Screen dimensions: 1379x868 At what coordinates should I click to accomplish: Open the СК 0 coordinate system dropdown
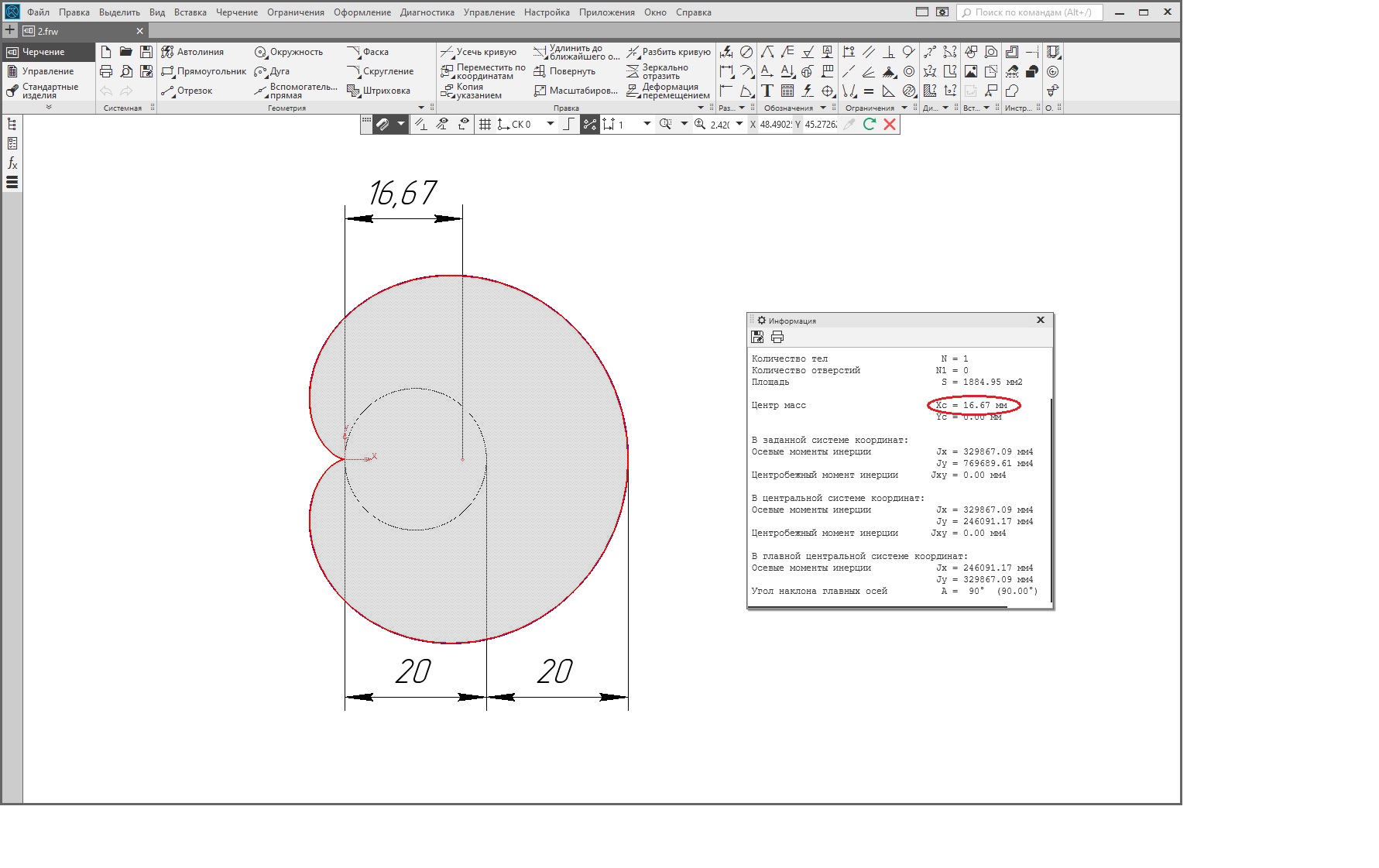click(x=551, y=124)
